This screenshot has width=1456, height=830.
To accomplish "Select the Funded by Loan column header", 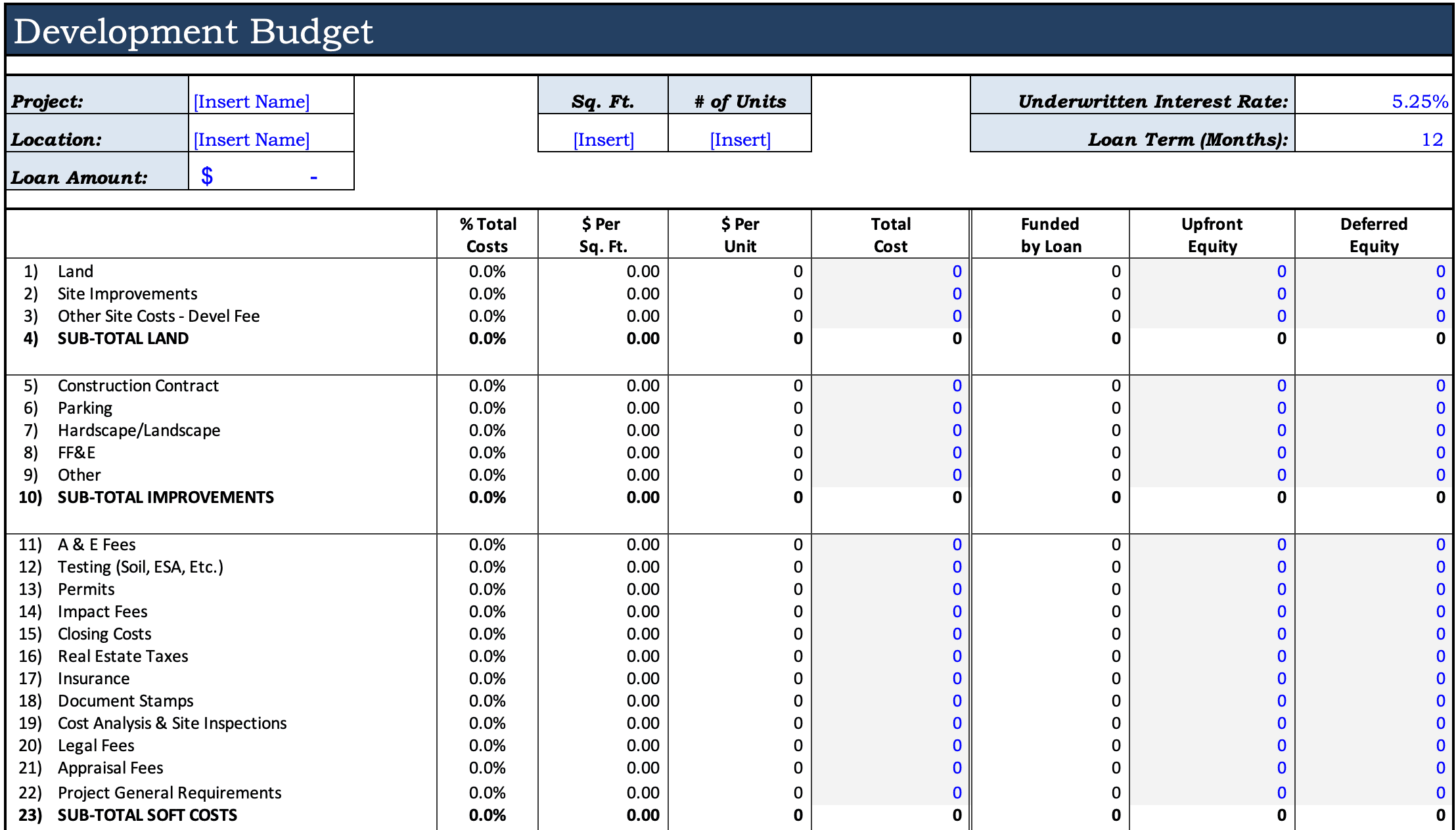I will 1050,234.
